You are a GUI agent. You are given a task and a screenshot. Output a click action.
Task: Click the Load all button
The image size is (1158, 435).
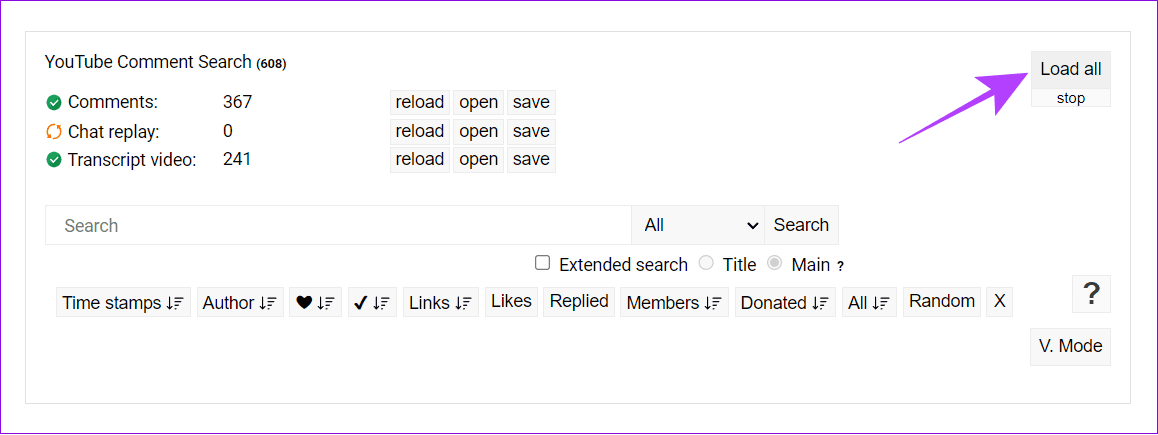[1071, 69]
